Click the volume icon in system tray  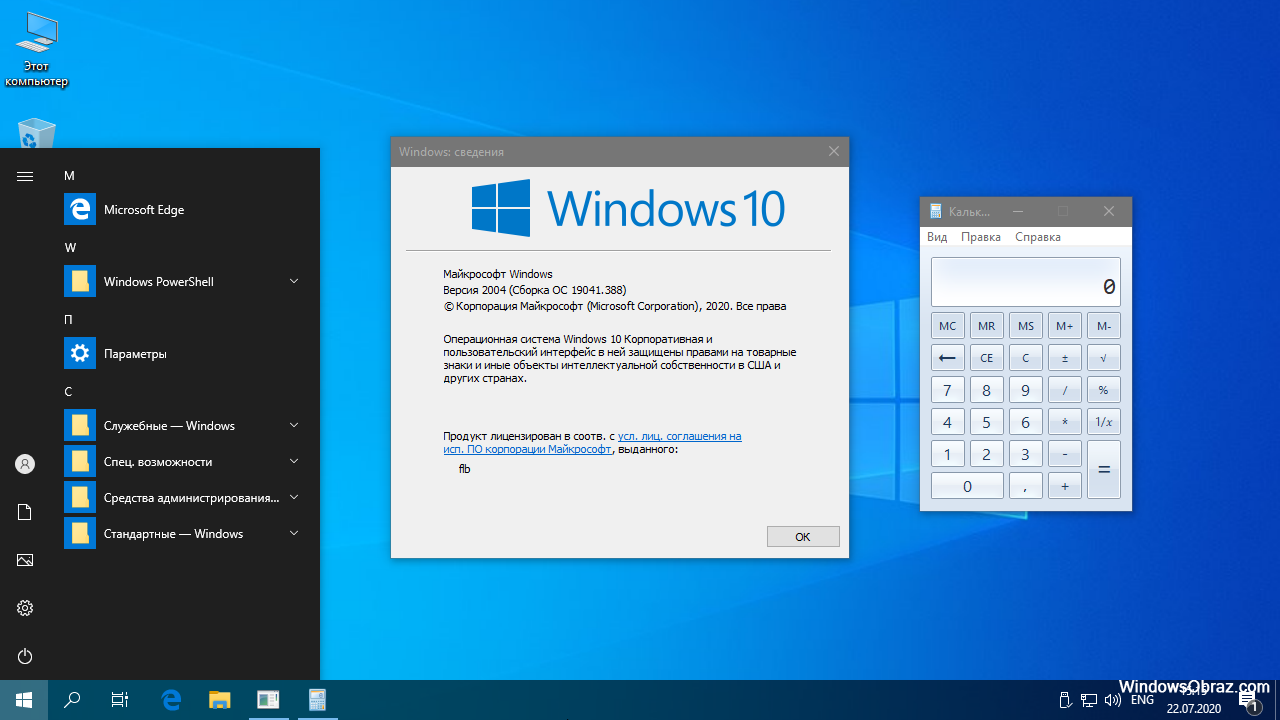tap(1112, 700)
